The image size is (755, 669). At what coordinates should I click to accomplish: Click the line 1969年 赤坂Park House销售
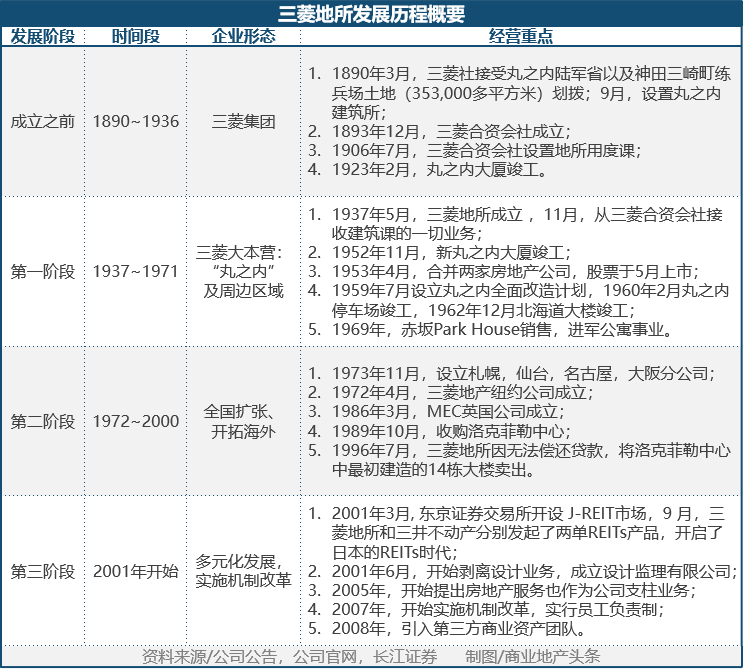[x=490, y=329]
